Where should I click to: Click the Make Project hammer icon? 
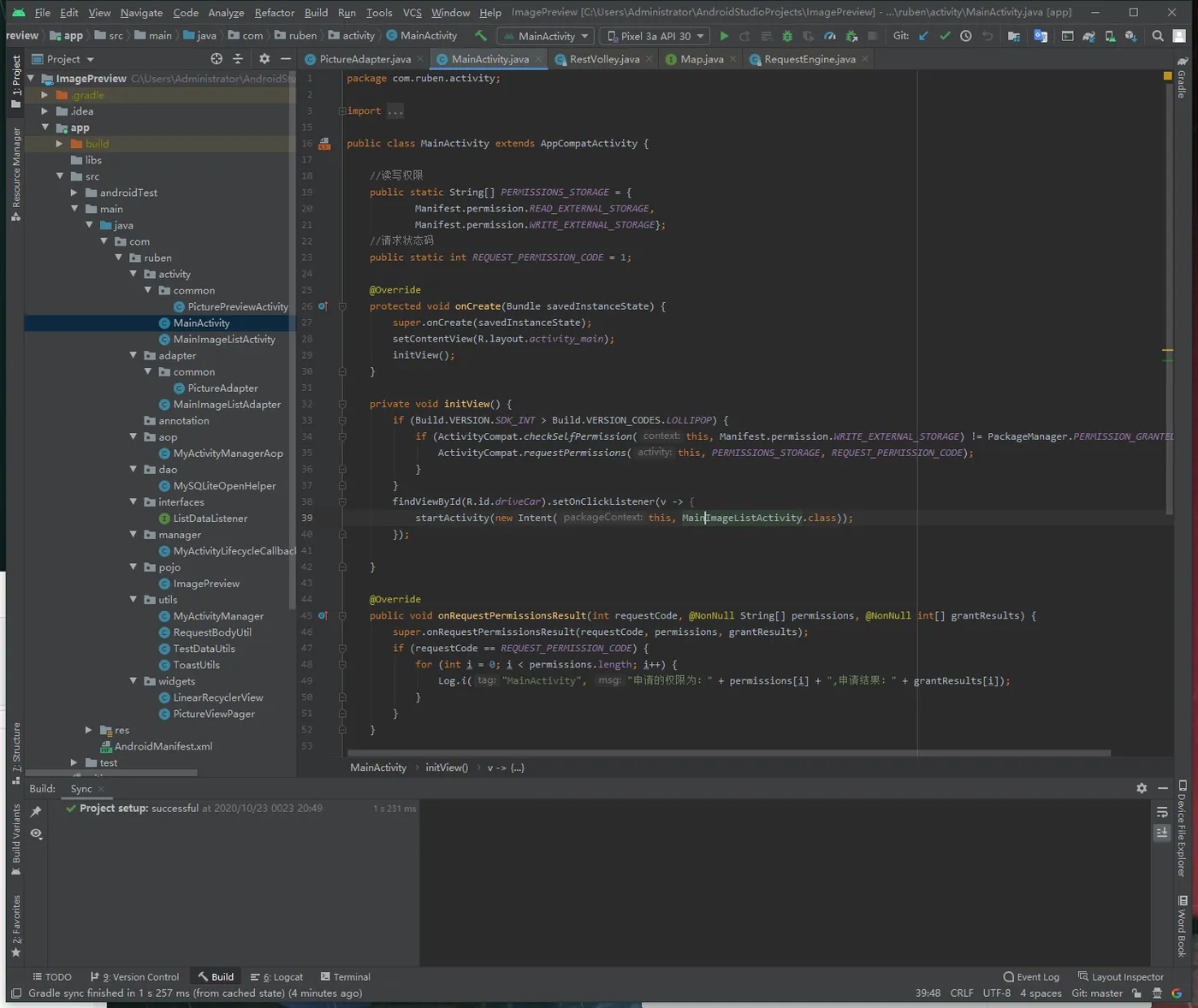tap(481, 36)
